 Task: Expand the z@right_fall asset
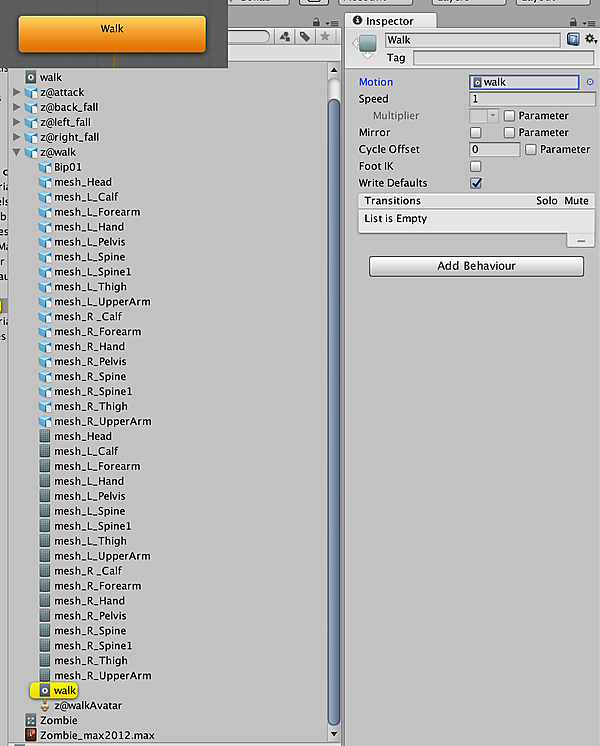pos(16,137)
